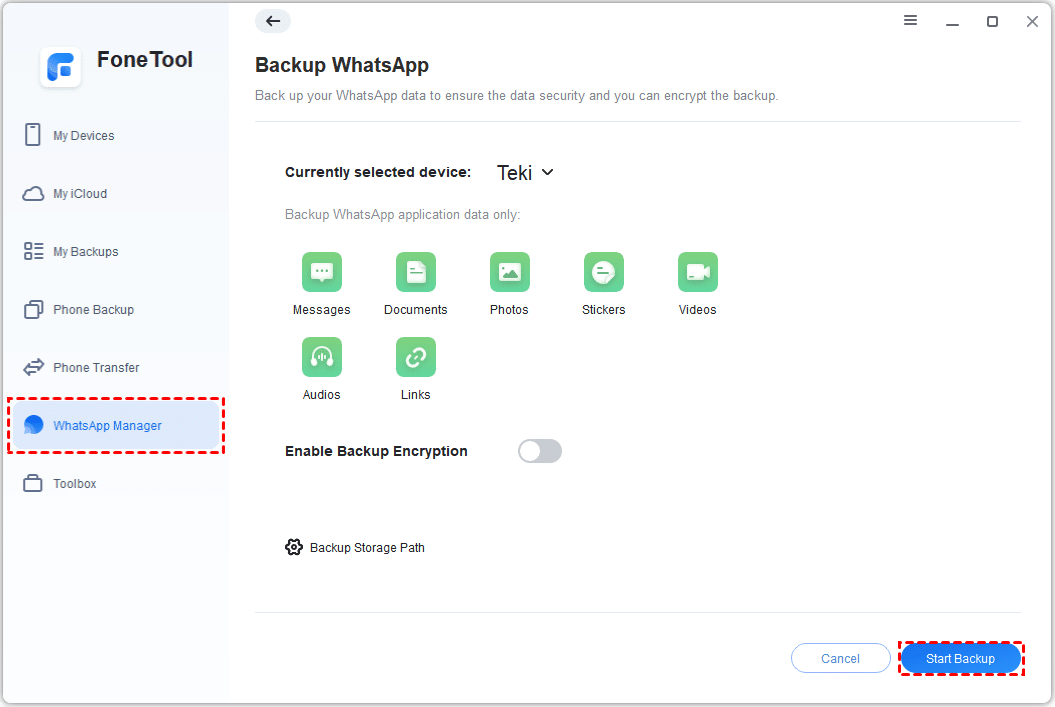The width and height of the screenshot is (1055, 707).
Task: Click the My Devices phone icon
Action: coord(32,135)
